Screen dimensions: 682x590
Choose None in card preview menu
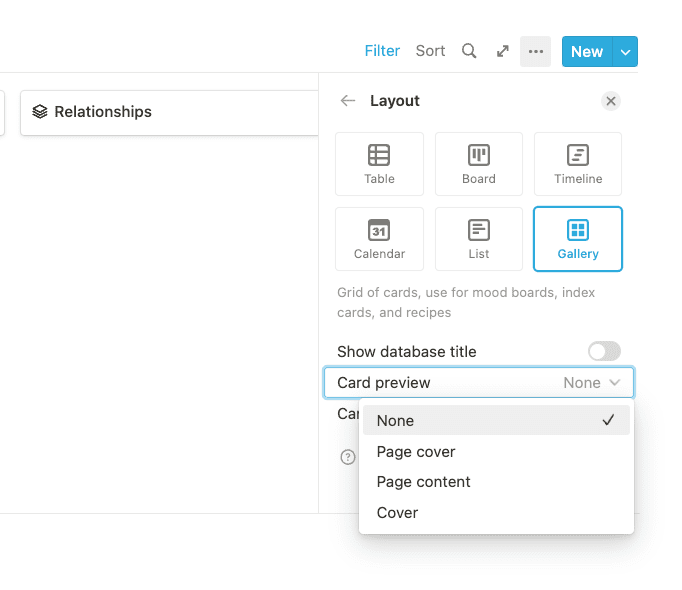[x=496, y=421]
